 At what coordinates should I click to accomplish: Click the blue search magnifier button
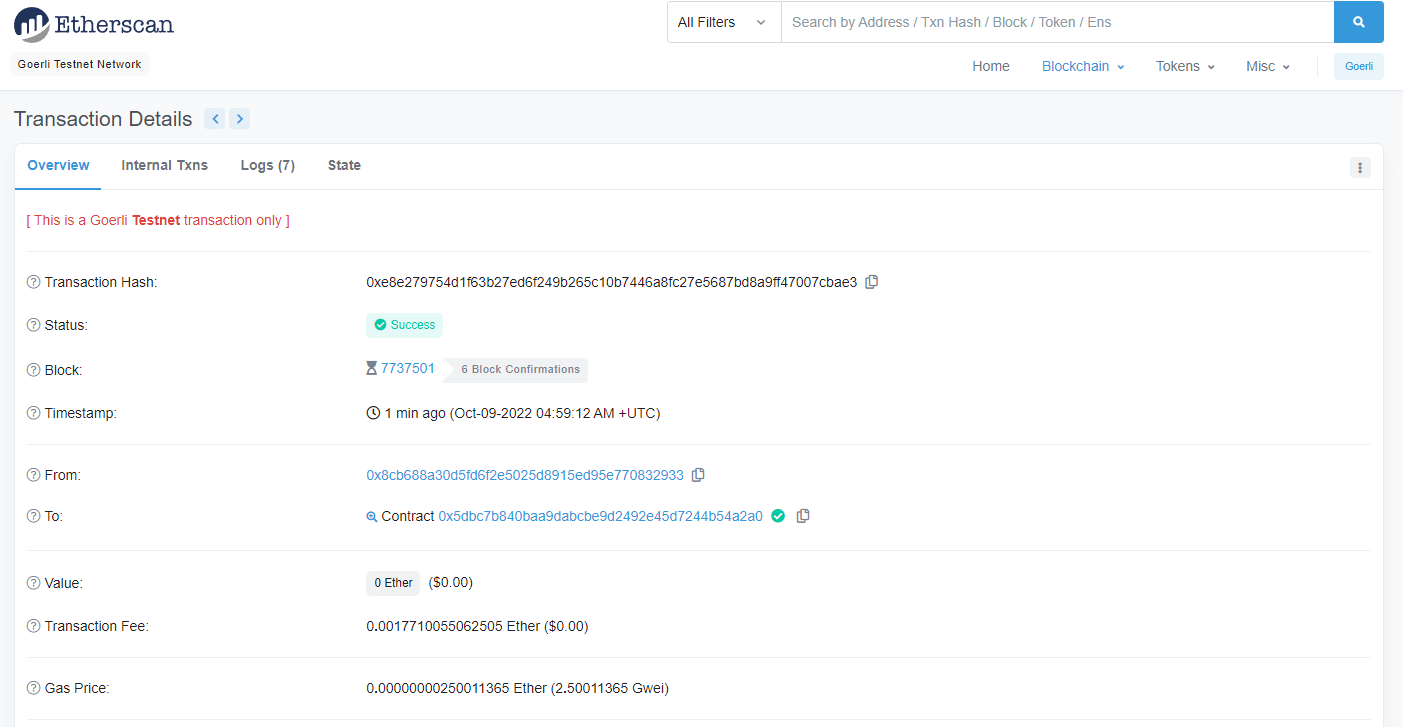click(x=1359, y=22)
